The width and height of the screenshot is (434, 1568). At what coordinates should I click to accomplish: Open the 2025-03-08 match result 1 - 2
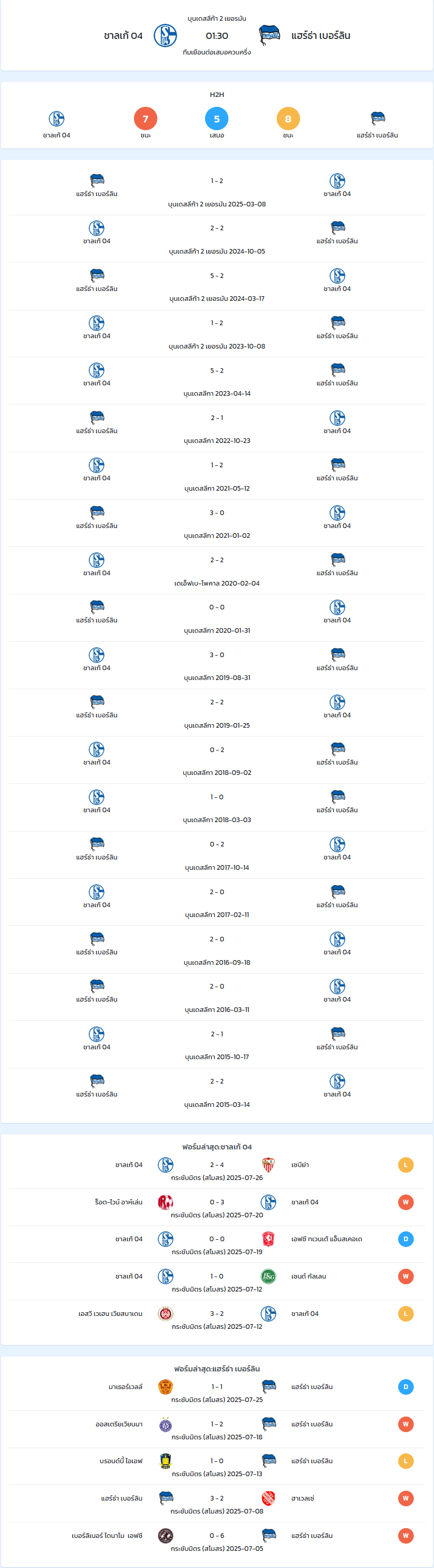pos(217,181)
